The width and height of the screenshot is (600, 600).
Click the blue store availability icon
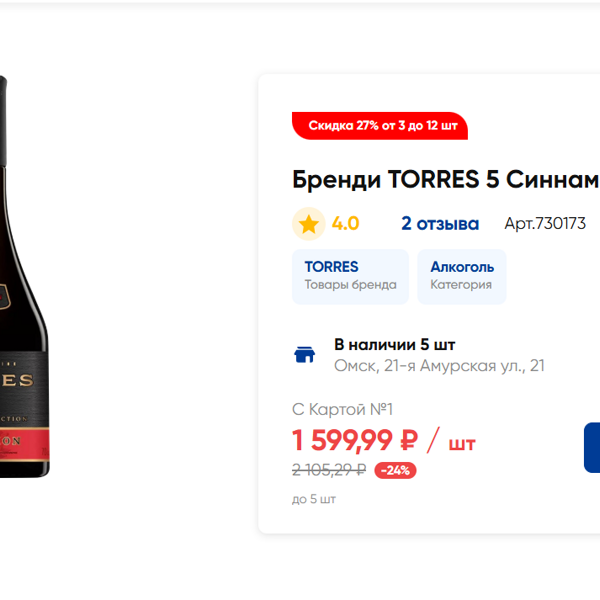click(x=304, y=355)
